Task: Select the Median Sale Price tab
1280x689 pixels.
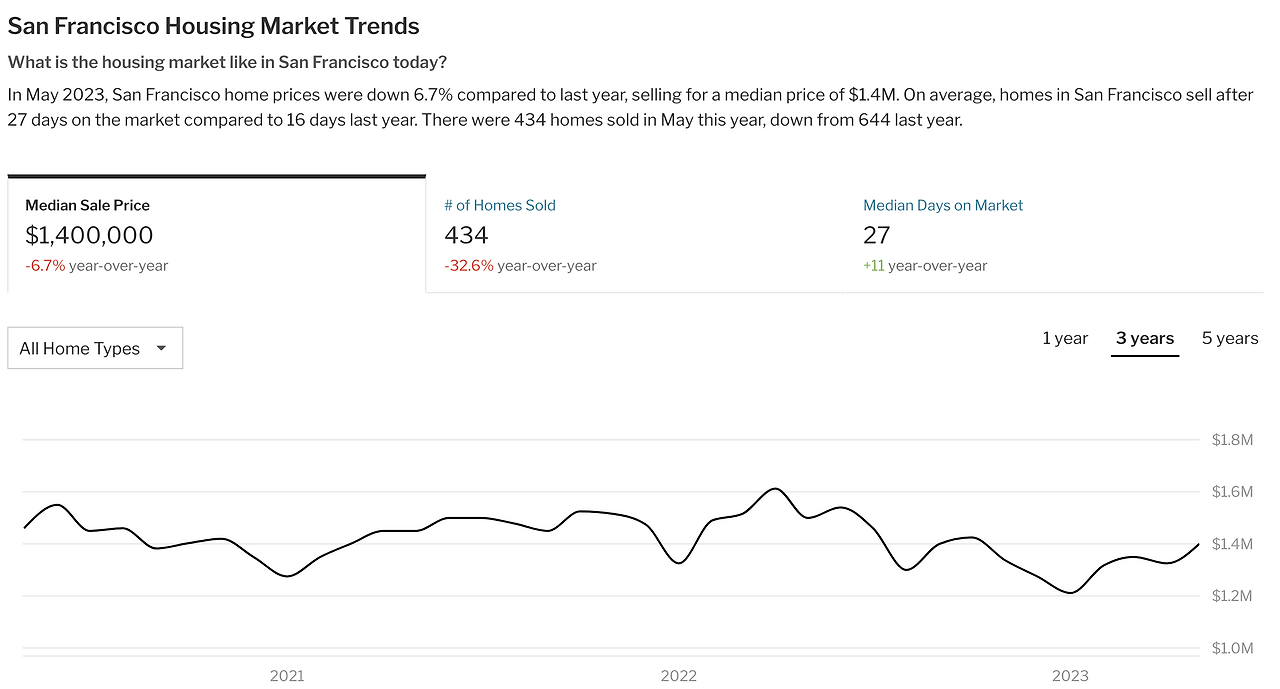Action: pyautogui.click(x=216, y=235)
